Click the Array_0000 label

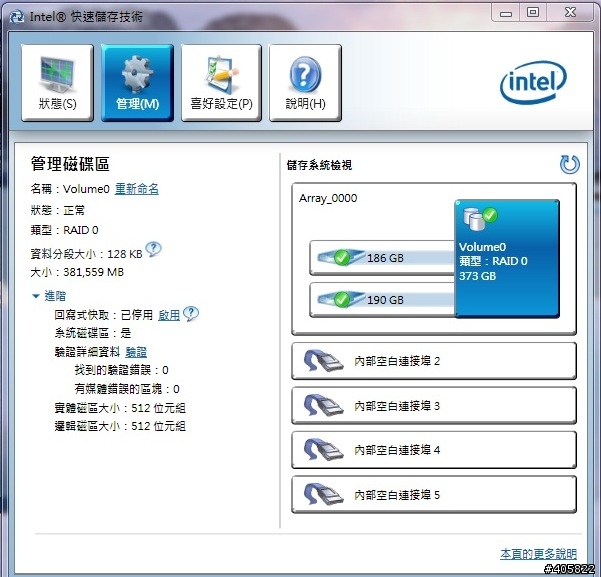tap(328, 198)
